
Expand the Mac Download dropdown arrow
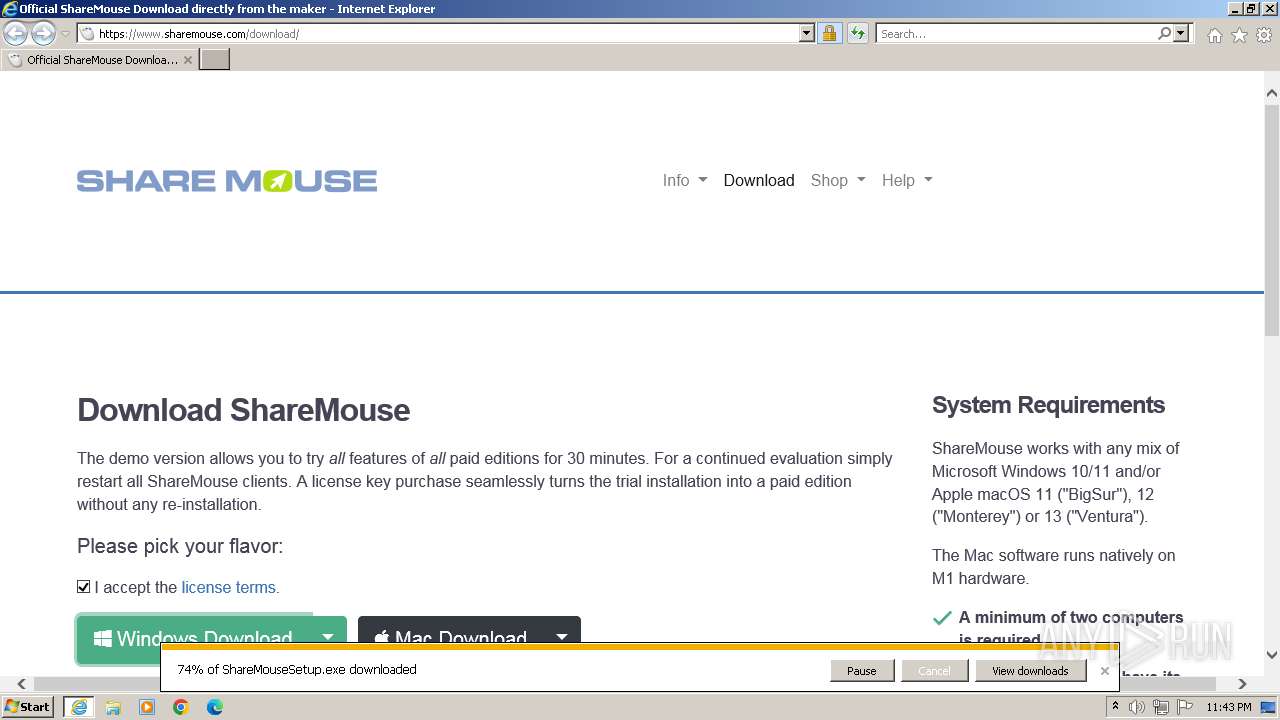coord(562,638)
